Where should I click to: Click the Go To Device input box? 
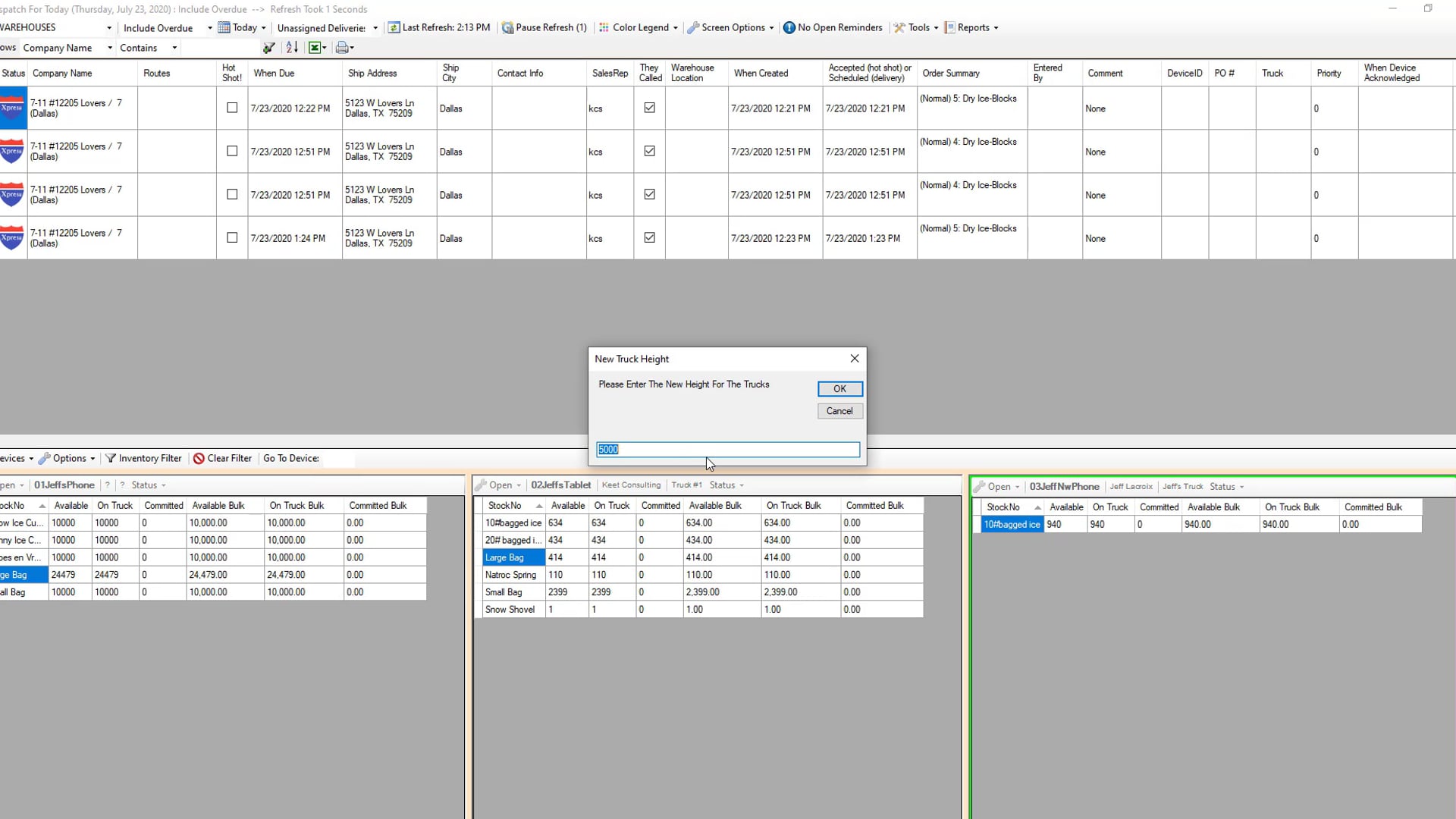click(338, 458)
